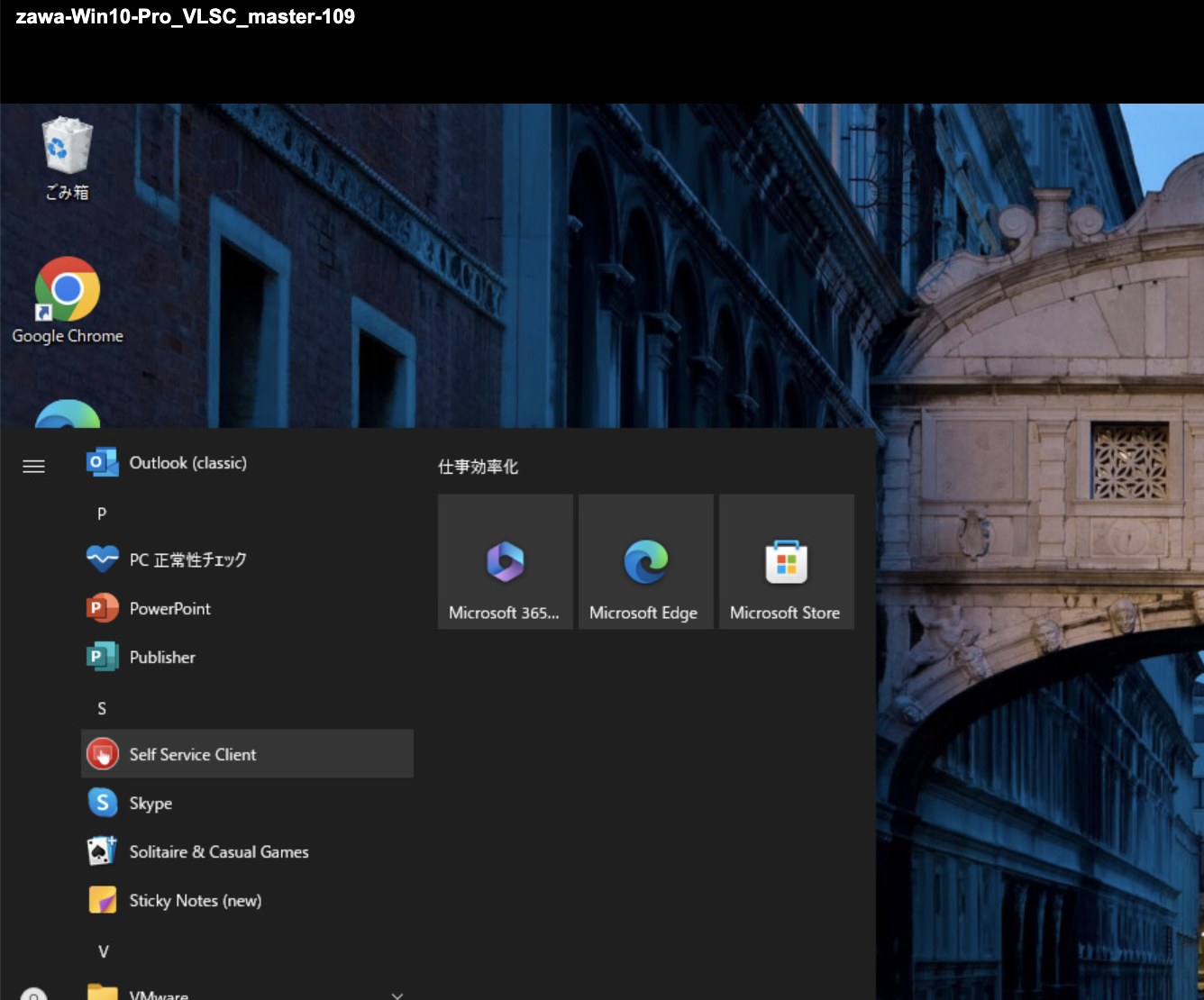Open Solitaire & Casual Games
The width and height of the screenshot is (1204, 1000).
[218, 852]
